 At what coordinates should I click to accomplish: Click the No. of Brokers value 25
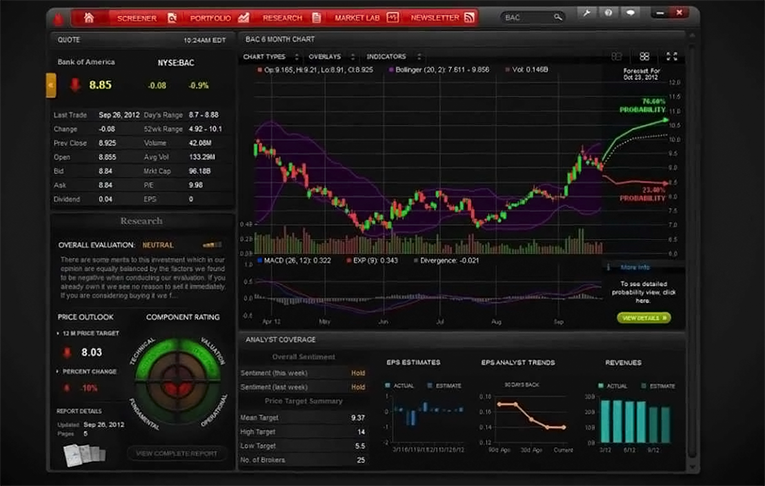tap(361, 460)
